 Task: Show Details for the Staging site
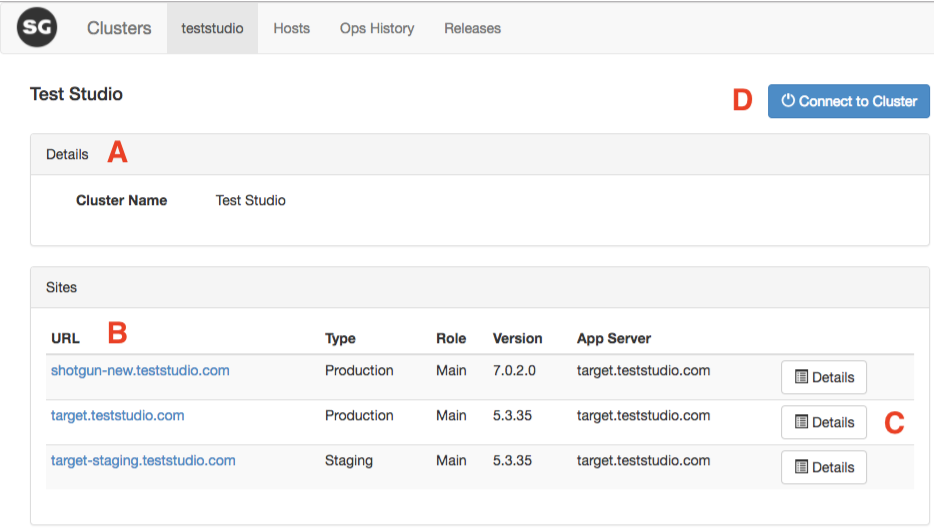click(x=823, y=467)
